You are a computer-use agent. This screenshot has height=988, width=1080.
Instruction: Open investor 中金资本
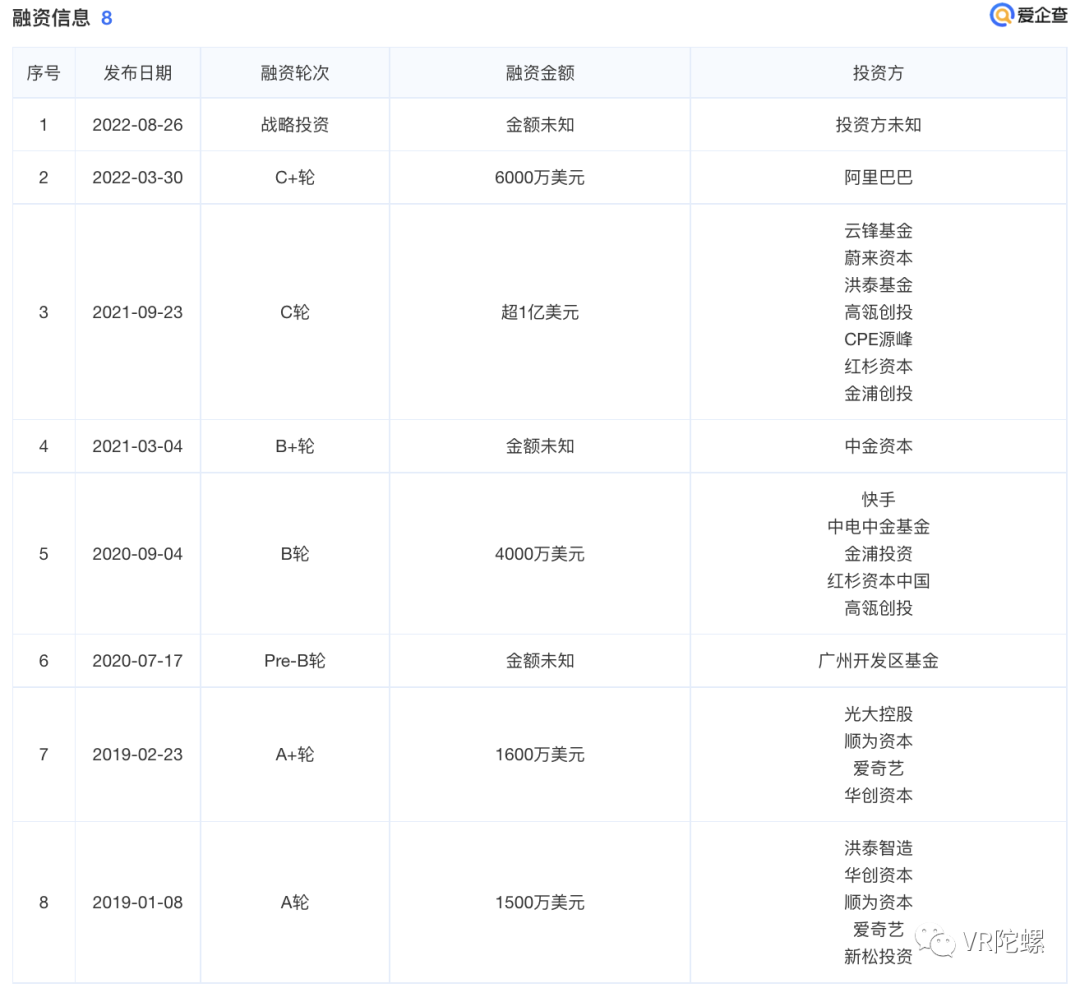pyautogui.click(x=878, y=446)
